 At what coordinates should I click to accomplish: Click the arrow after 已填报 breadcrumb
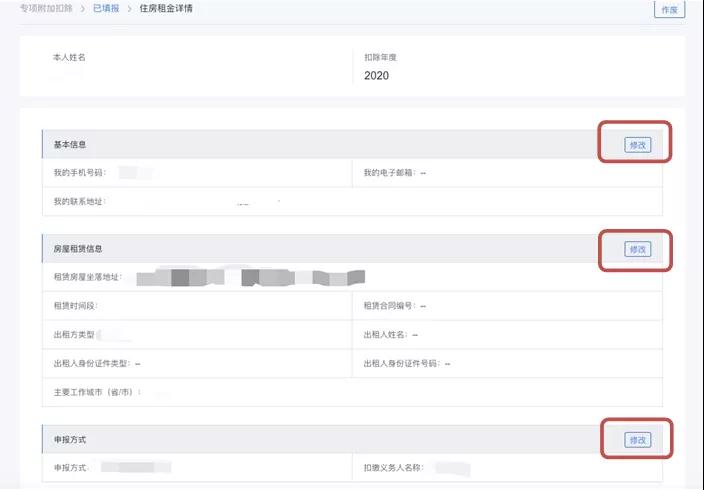130,8
